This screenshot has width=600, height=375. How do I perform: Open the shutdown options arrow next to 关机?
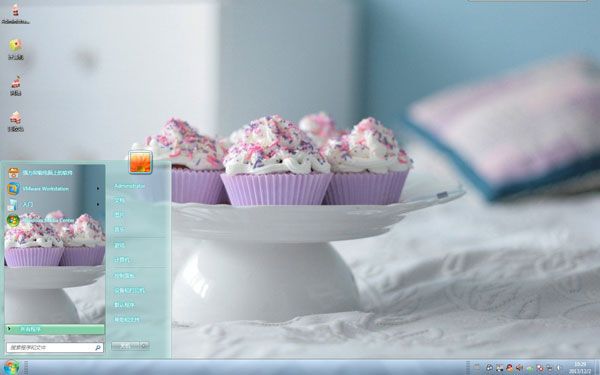[144, 346]
